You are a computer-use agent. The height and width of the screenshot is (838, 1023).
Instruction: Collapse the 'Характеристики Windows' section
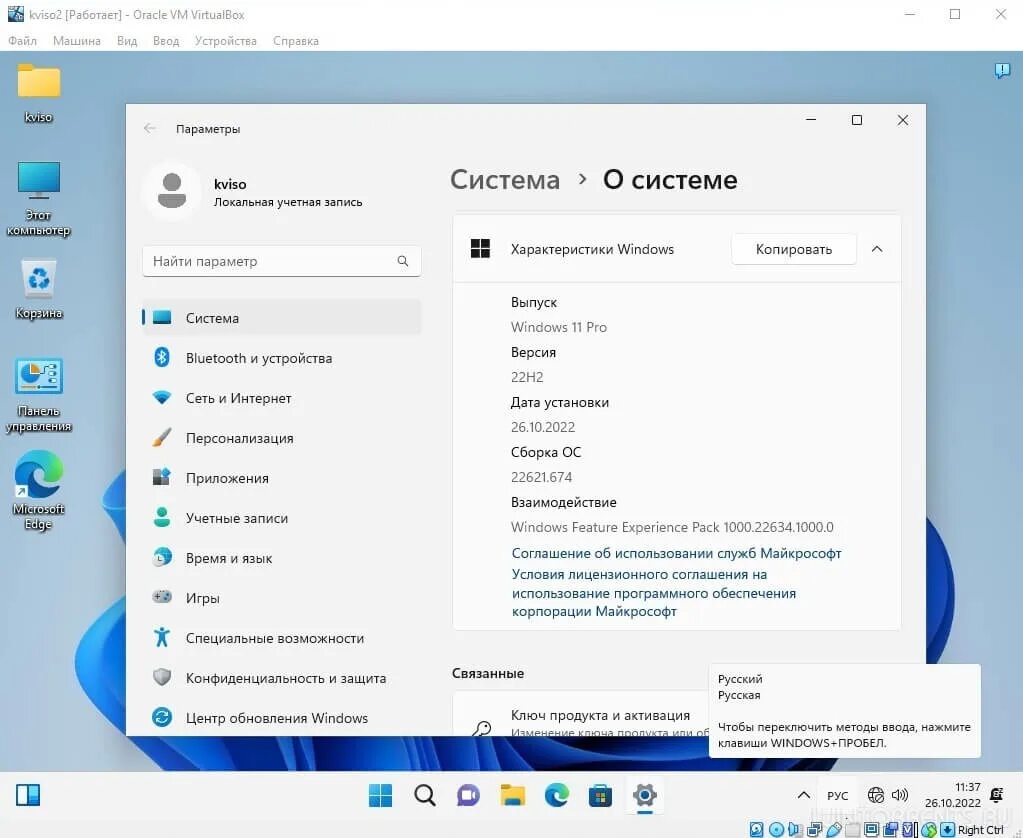[x=878, y=249]
